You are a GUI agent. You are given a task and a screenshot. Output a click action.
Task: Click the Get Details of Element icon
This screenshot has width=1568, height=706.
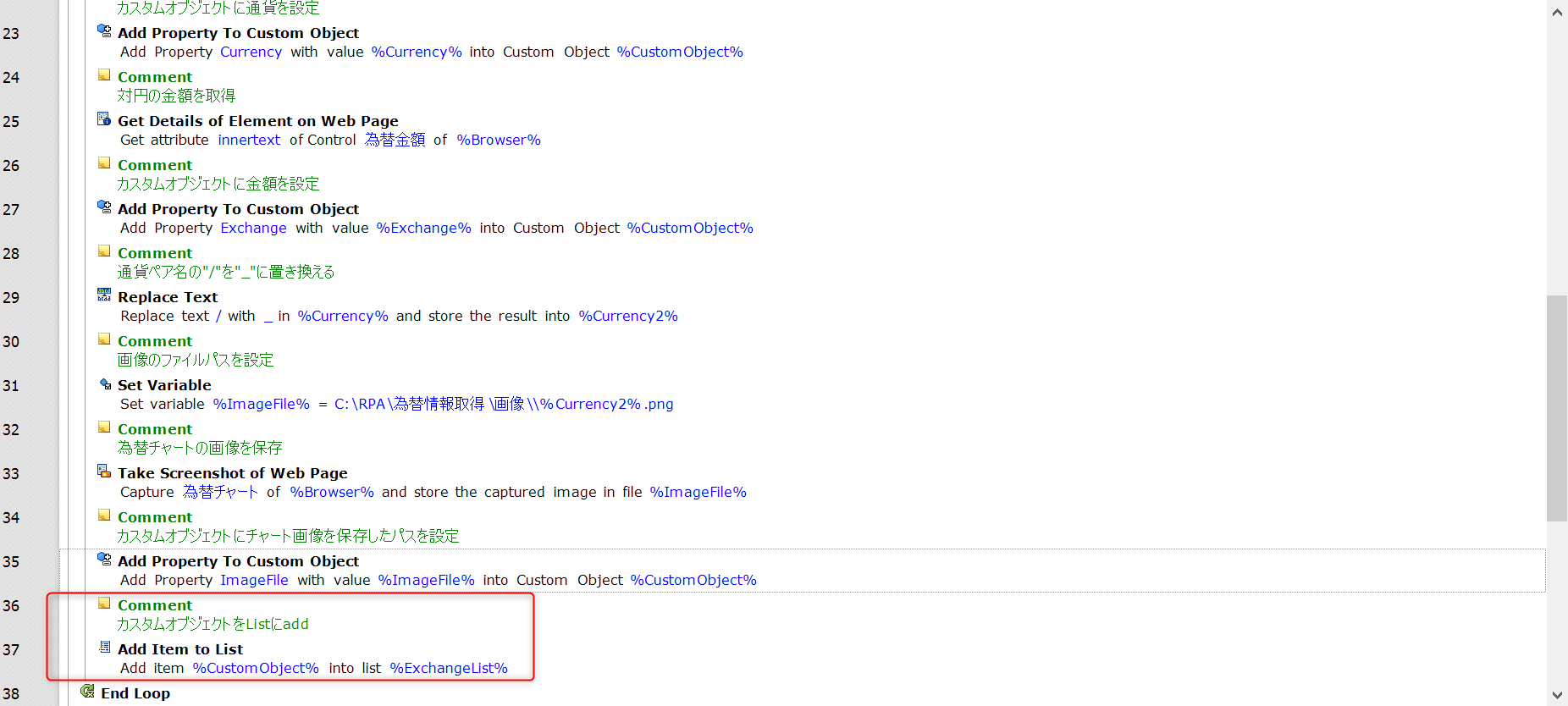pyautogui.click(x=104, y=119)
